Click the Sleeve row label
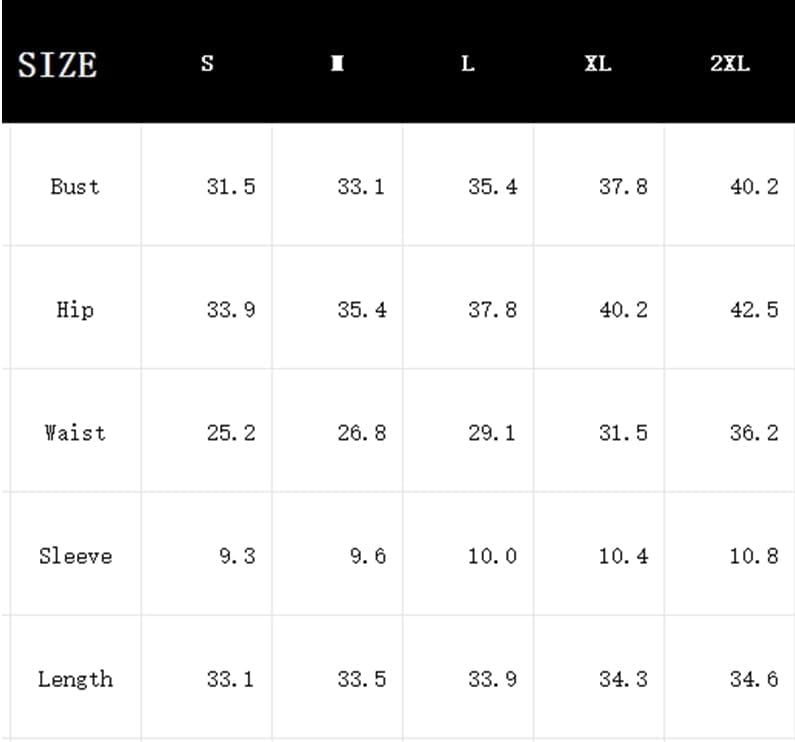Image resolution: width=795 pixels, height=742 pixels. (x=75, y=555)
